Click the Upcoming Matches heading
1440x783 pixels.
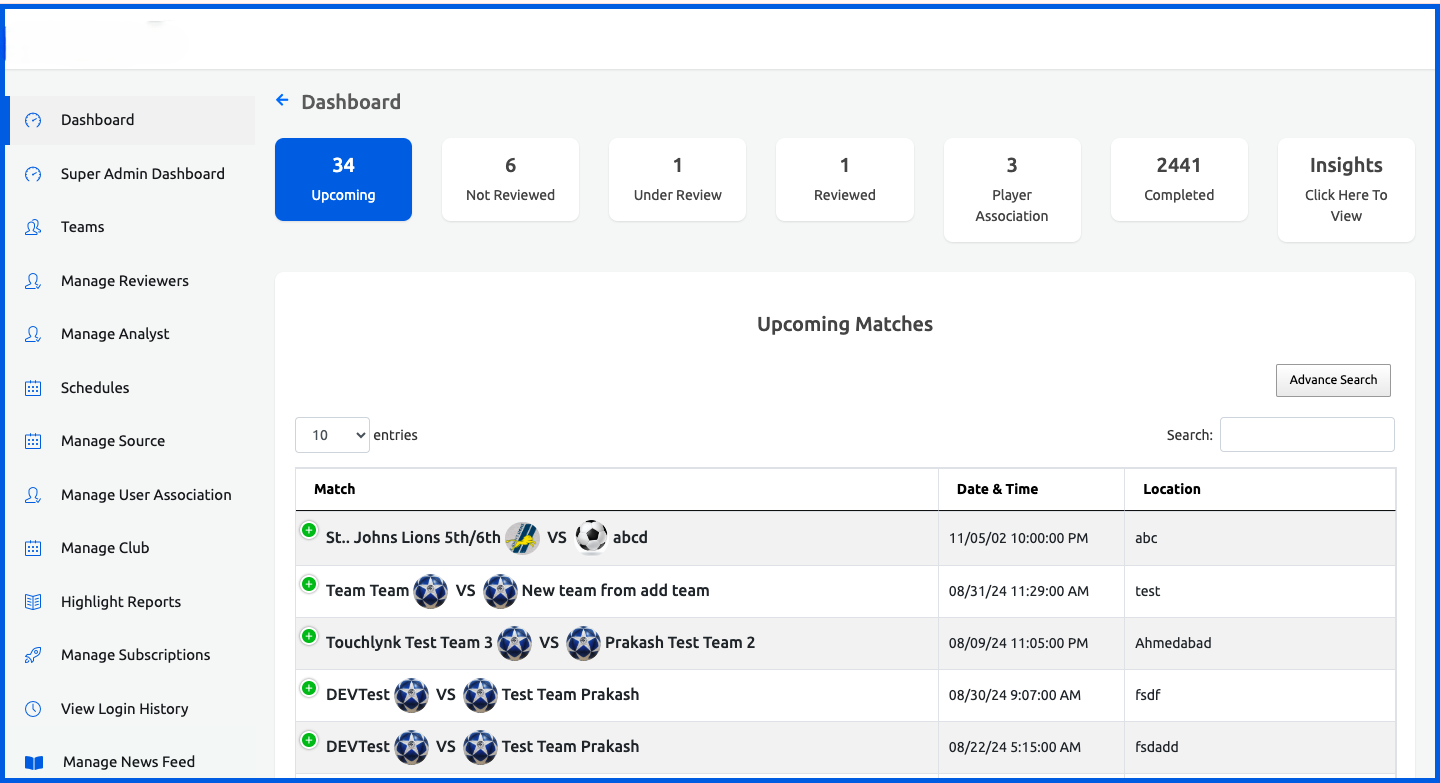(x=845, y=324)
